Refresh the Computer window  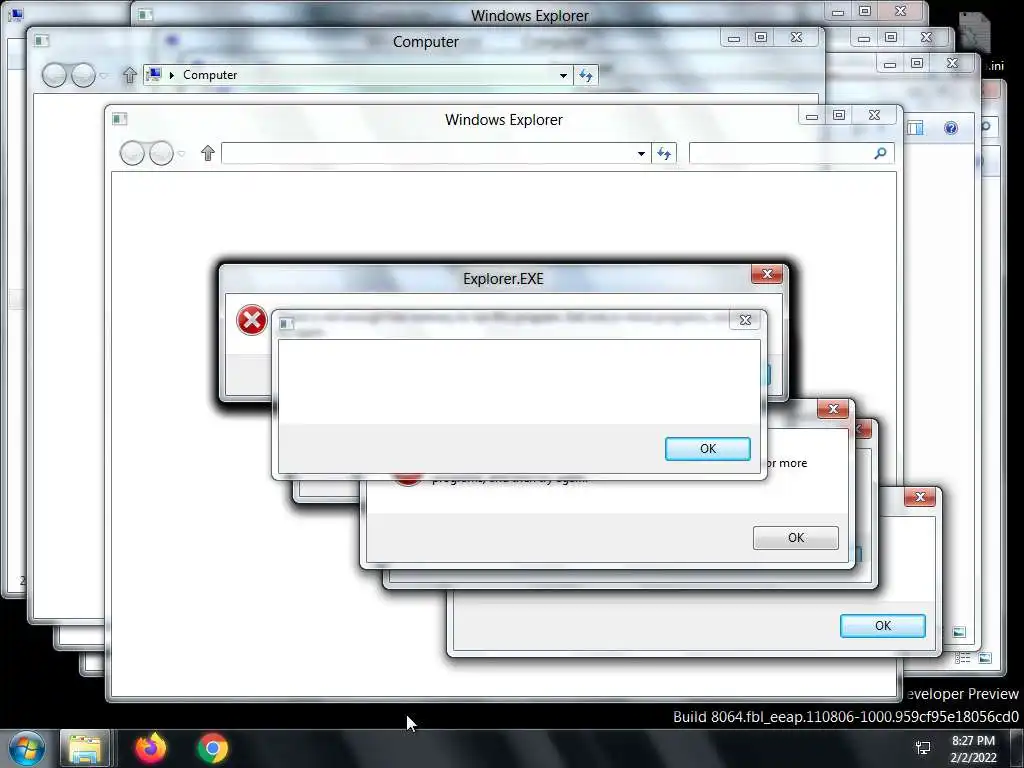pos(586,76)
